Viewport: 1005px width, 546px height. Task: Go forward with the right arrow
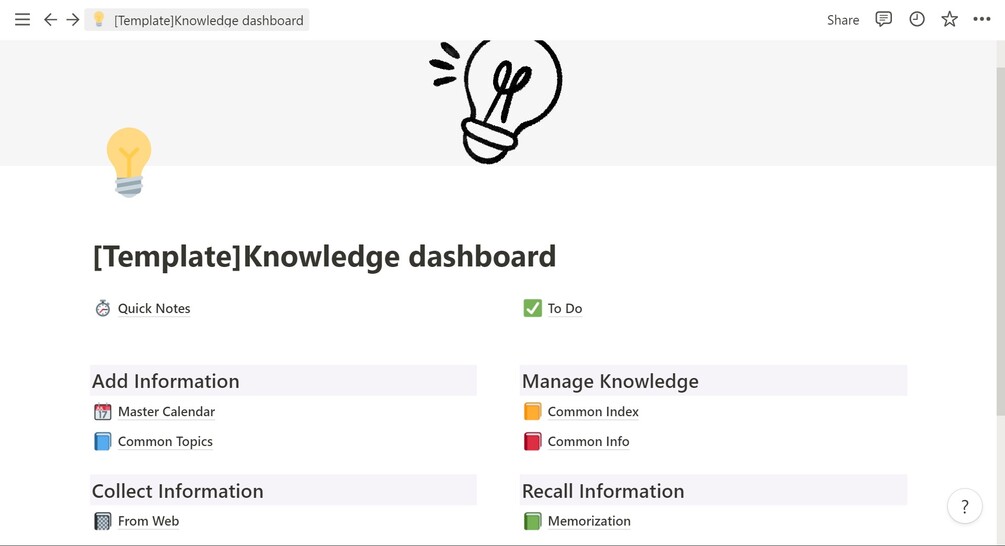(x=72, y=20)
